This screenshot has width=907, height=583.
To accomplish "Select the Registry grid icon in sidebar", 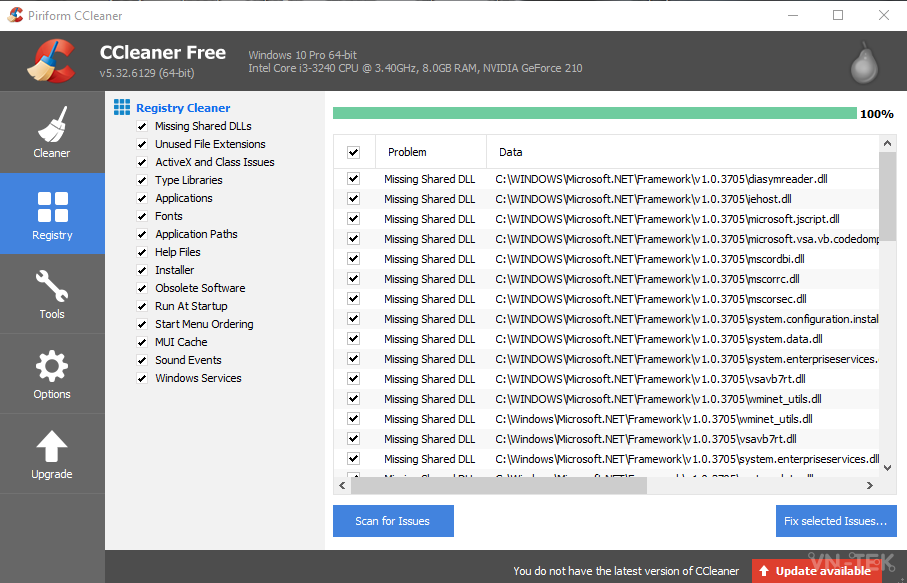I will (x=53, y=207).
